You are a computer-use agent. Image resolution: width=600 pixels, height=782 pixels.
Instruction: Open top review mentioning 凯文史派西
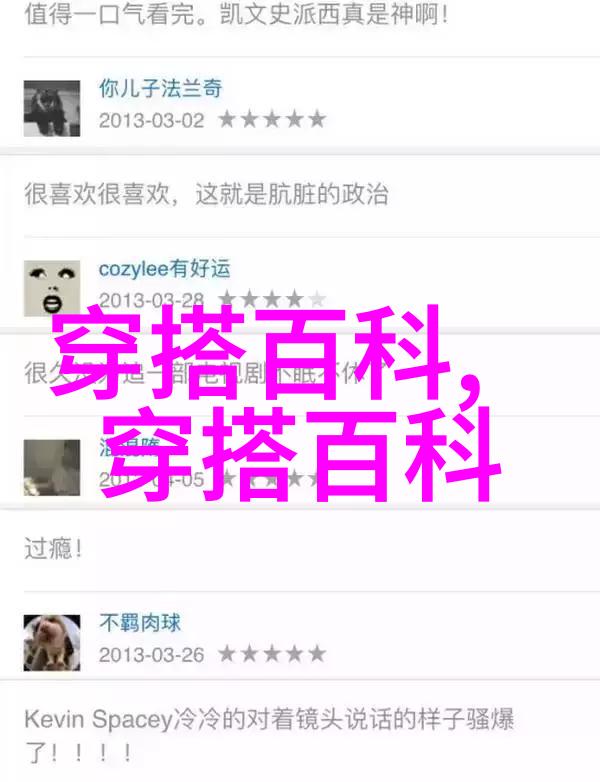[236, 14]
